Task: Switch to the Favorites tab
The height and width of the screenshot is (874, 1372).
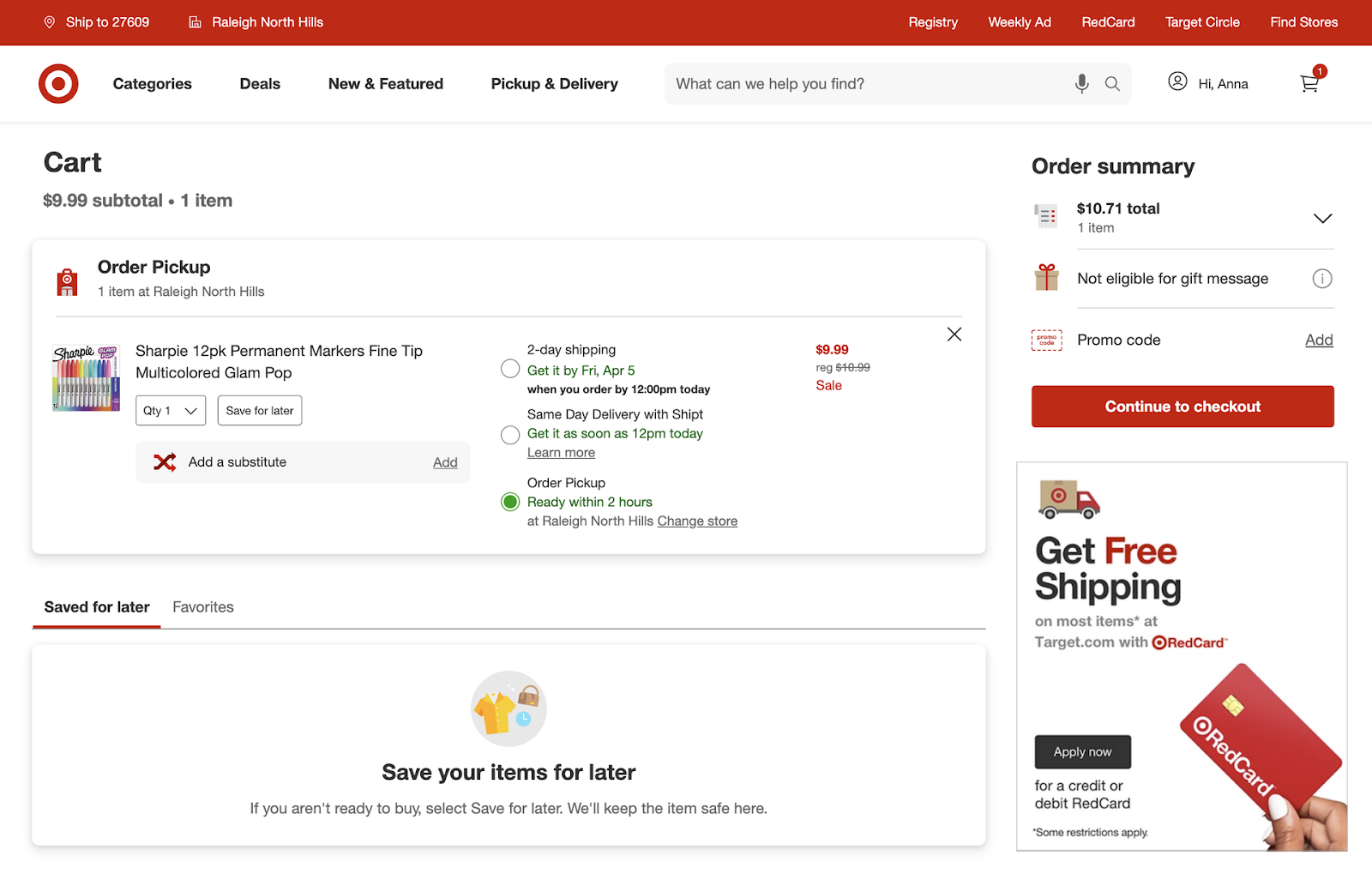Action: pos(202,606)
